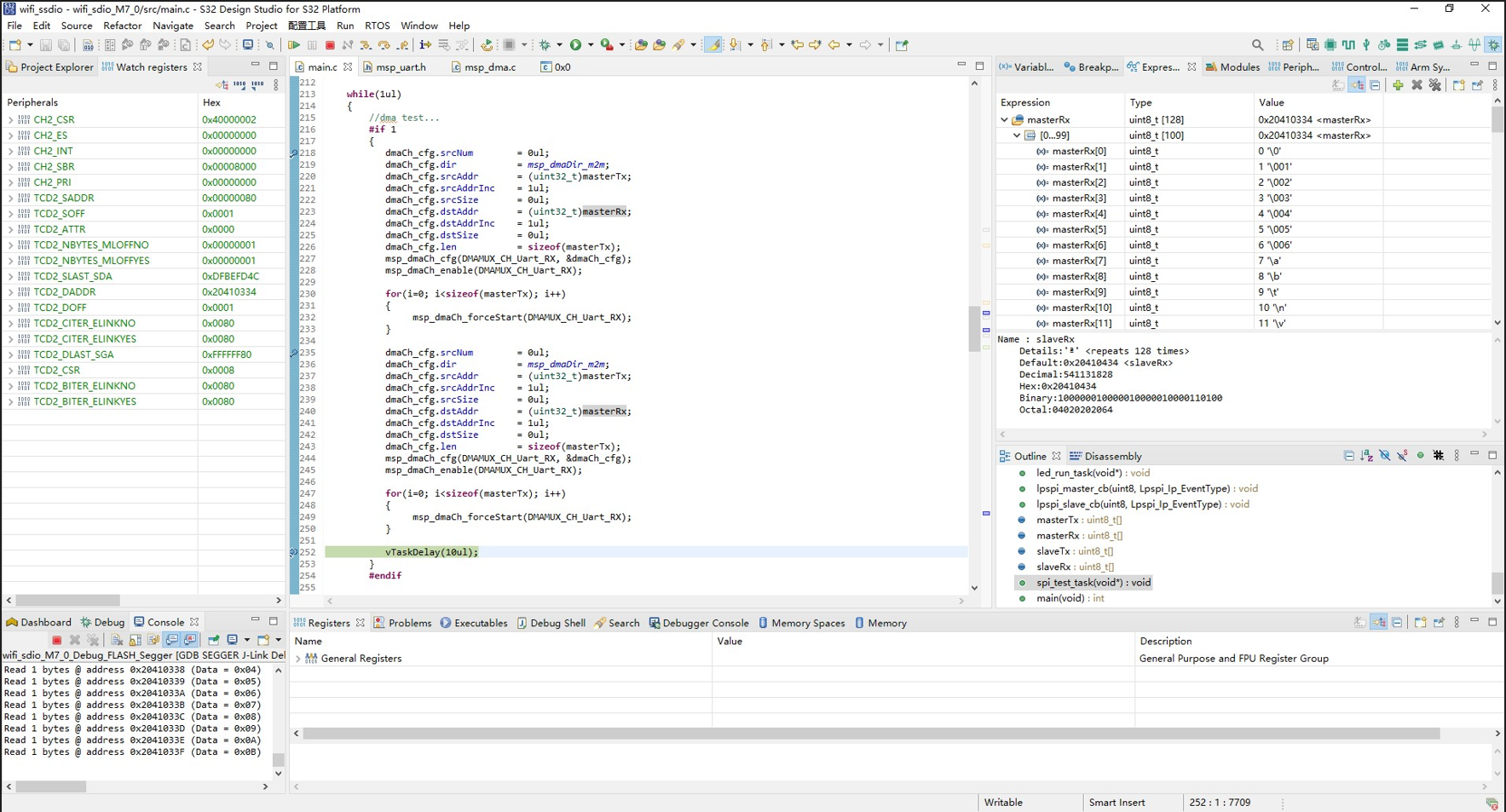This screenshot has width=1506, height=812.
Task: Toggle the highlighted marker button in main toolbar
Action: [x=713, y=45]
